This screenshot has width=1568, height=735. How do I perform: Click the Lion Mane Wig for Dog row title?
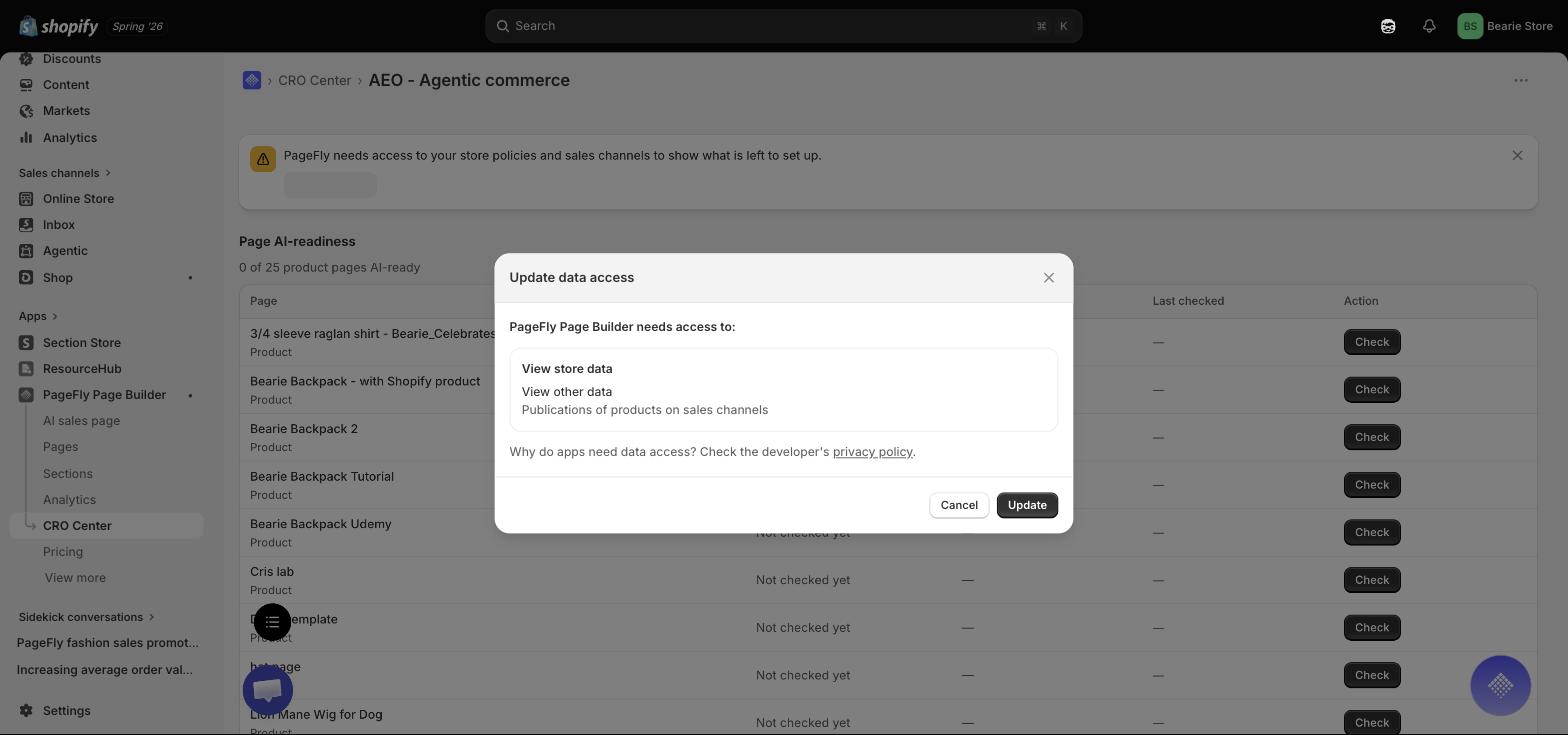point(316,715)
